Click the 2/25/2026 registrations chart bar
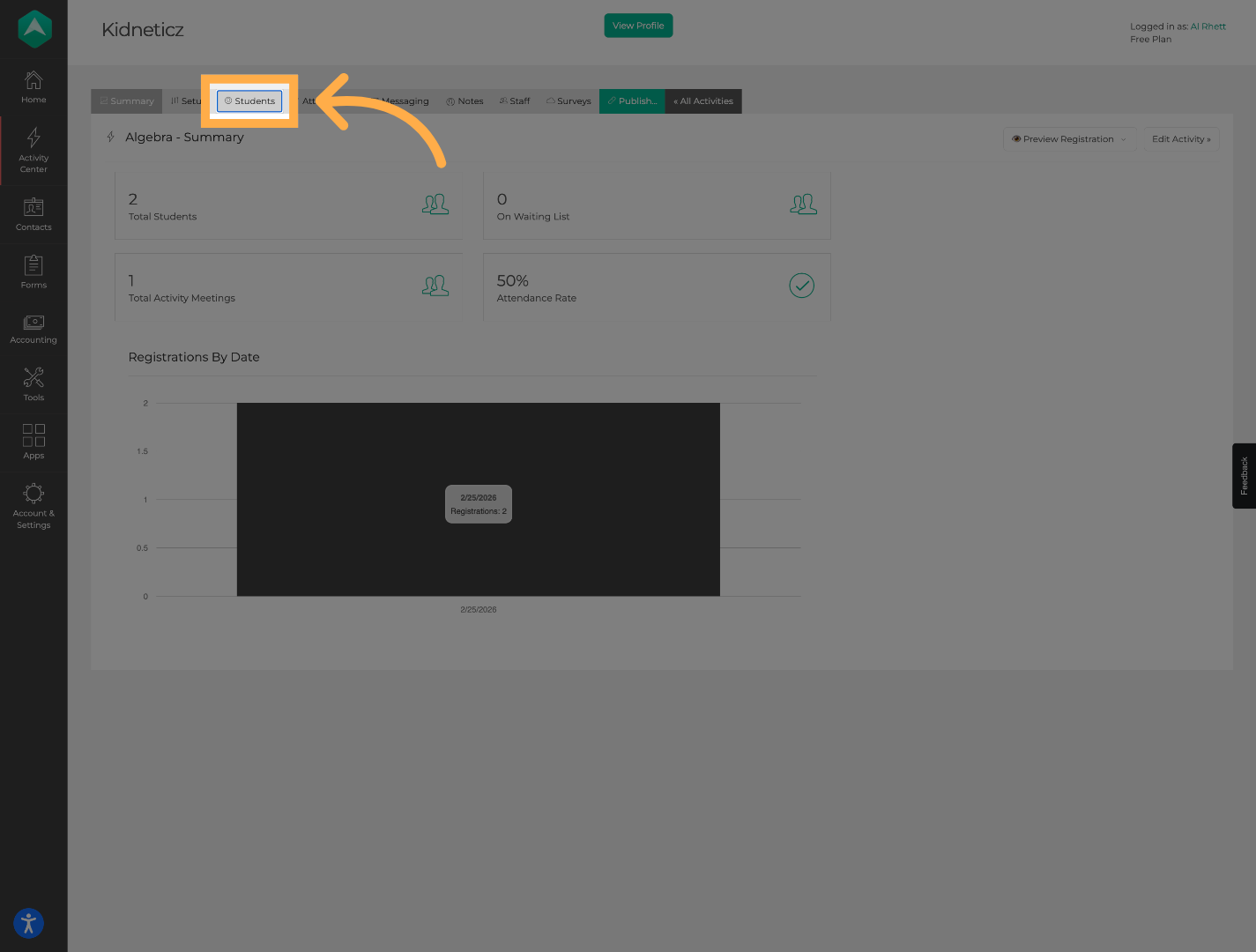This screenshot has width=1256, height=952. [x=479, y=499]
